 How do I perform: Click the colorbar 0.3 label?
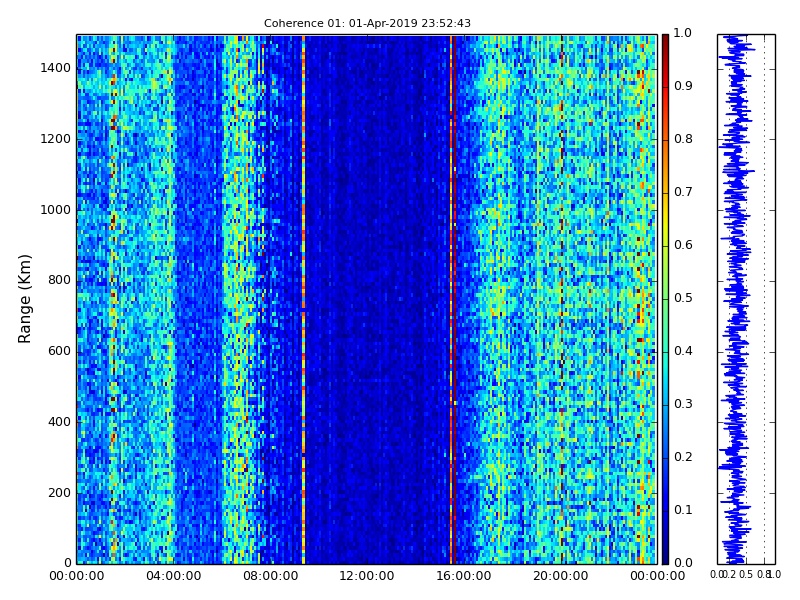(x=683, y=404)
